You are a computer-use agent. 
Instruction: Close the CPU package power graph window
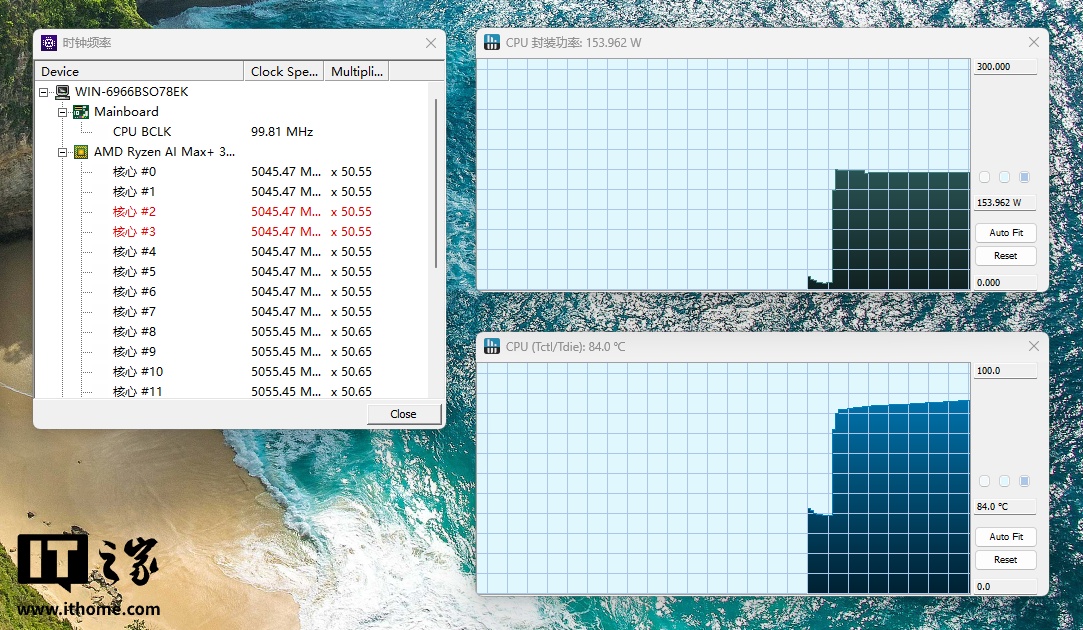click(1034, 42)
